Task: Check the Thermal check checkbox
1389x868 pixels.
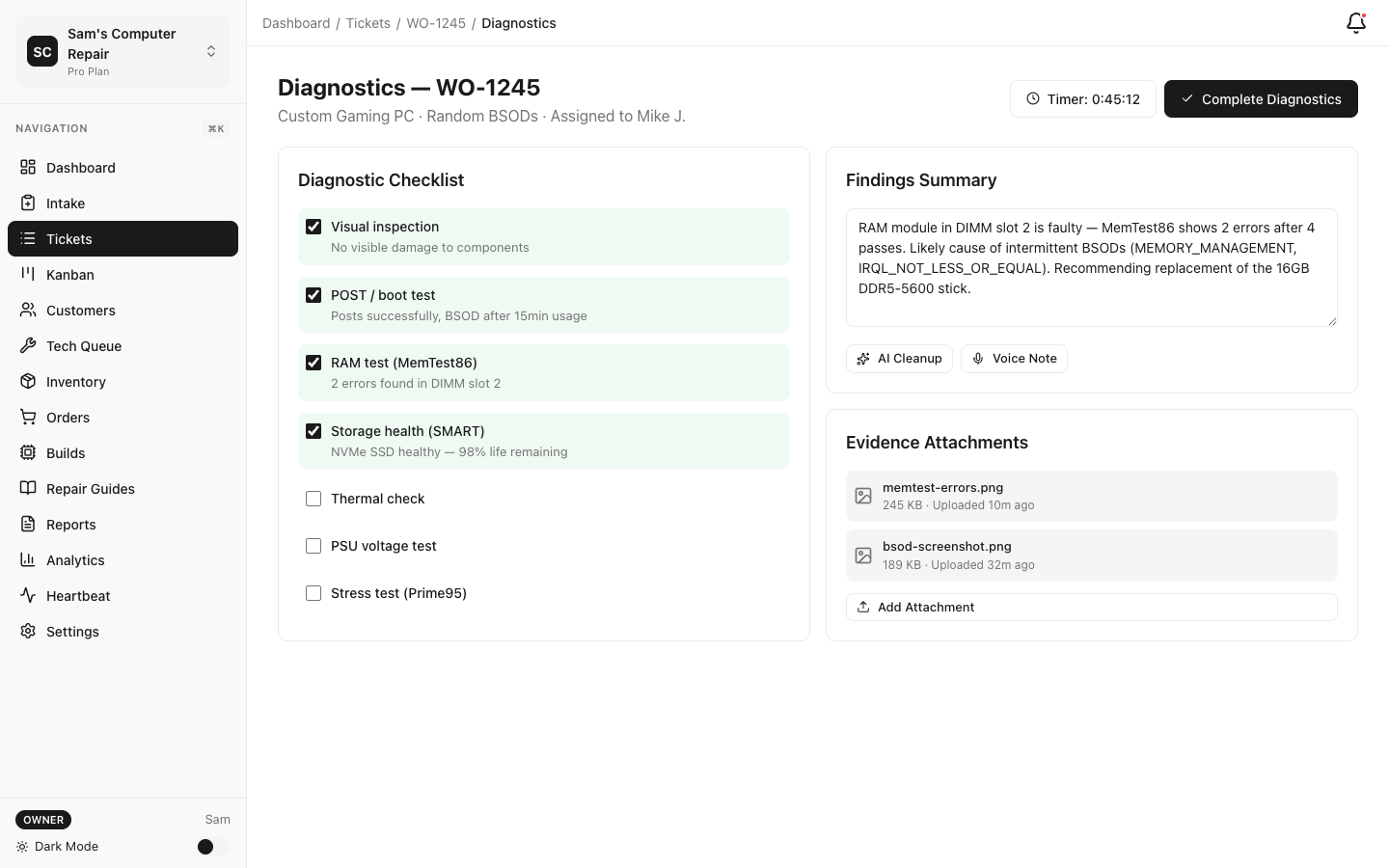Action: [x=313, y=499]
